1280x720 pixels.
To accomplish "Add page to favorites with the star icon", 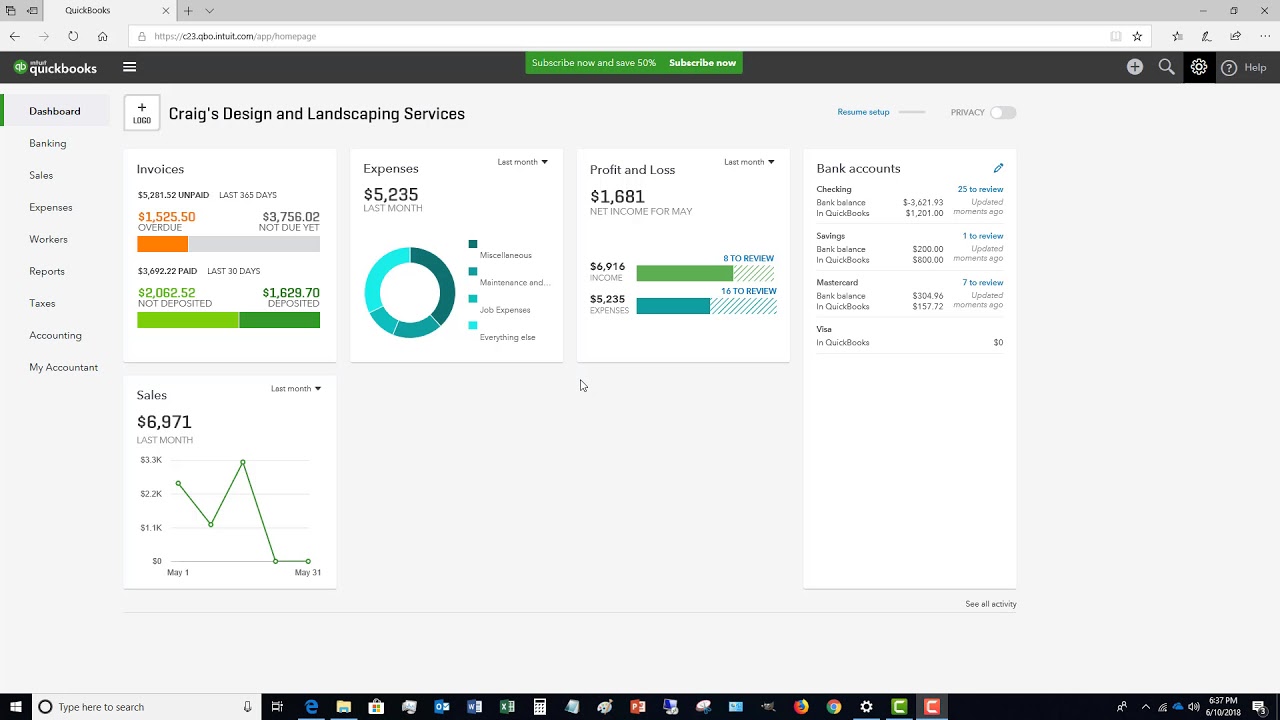I will pos(1137,36).
